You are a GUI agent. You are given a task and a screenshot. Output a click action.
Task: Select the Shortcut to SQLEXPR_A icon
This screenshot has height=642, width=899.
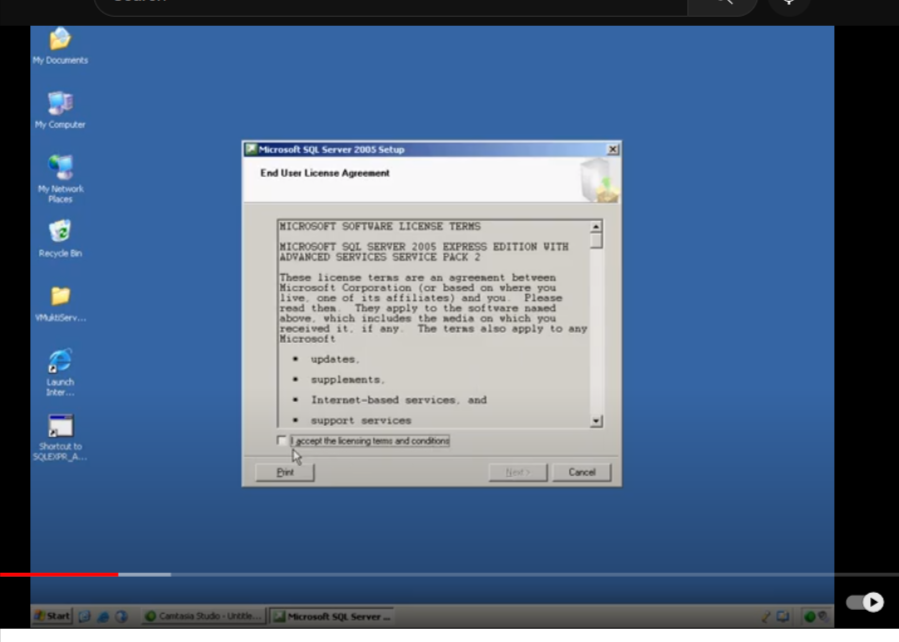[60, 437]
